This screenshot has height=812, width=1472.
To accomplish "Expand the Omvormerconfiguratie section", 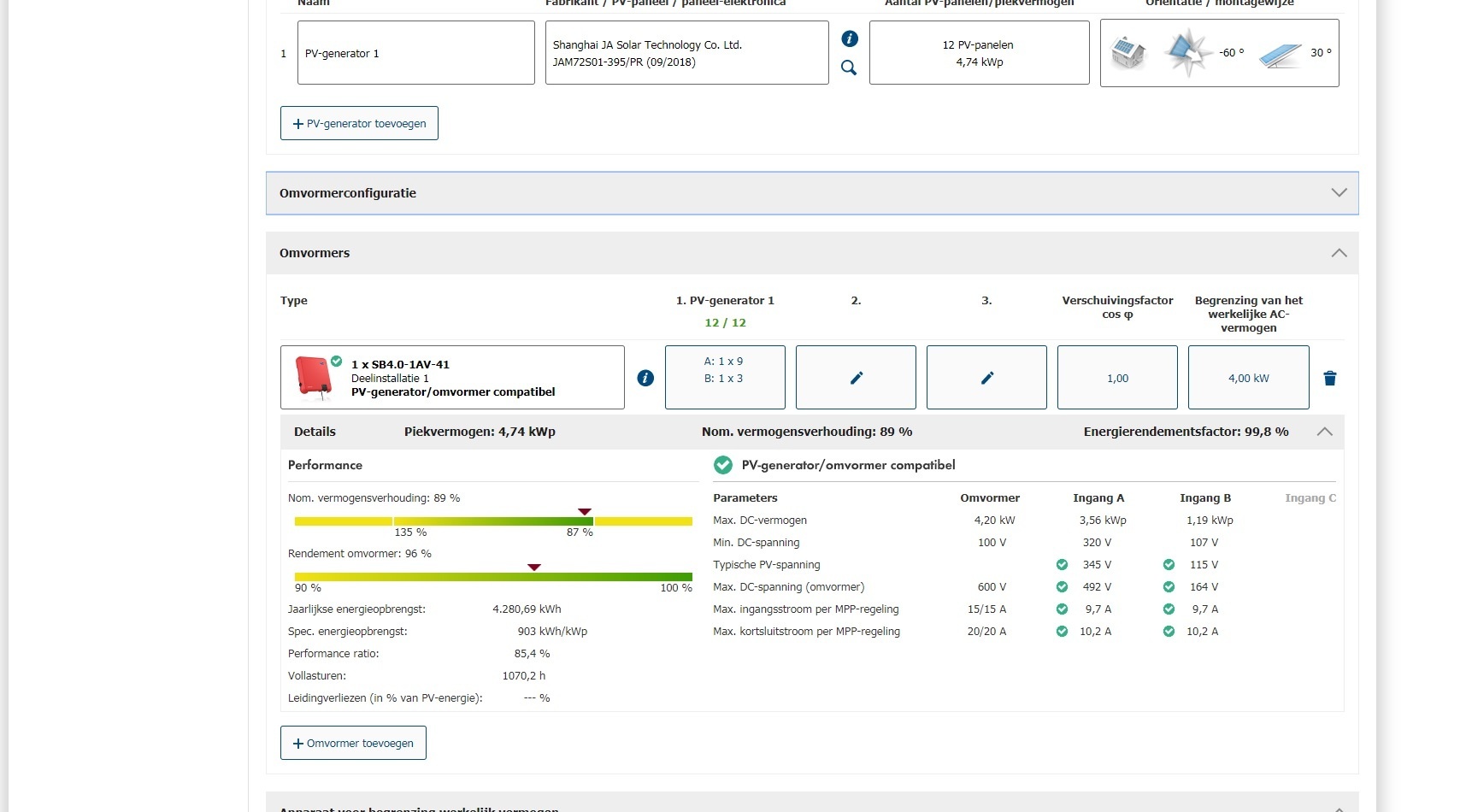I will tap(1339, 193).
